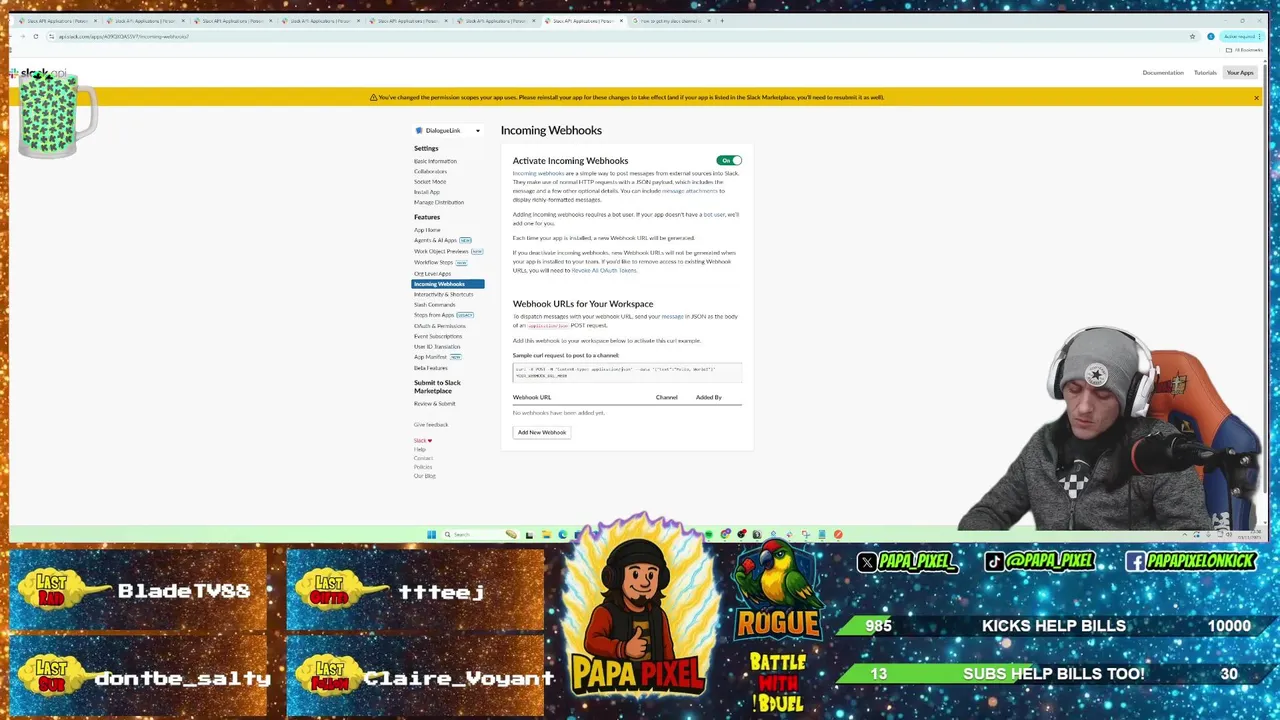This screenshot has width=1280, height=720.
Task: Click the Our Blog footer link
Action: point(425,476)
